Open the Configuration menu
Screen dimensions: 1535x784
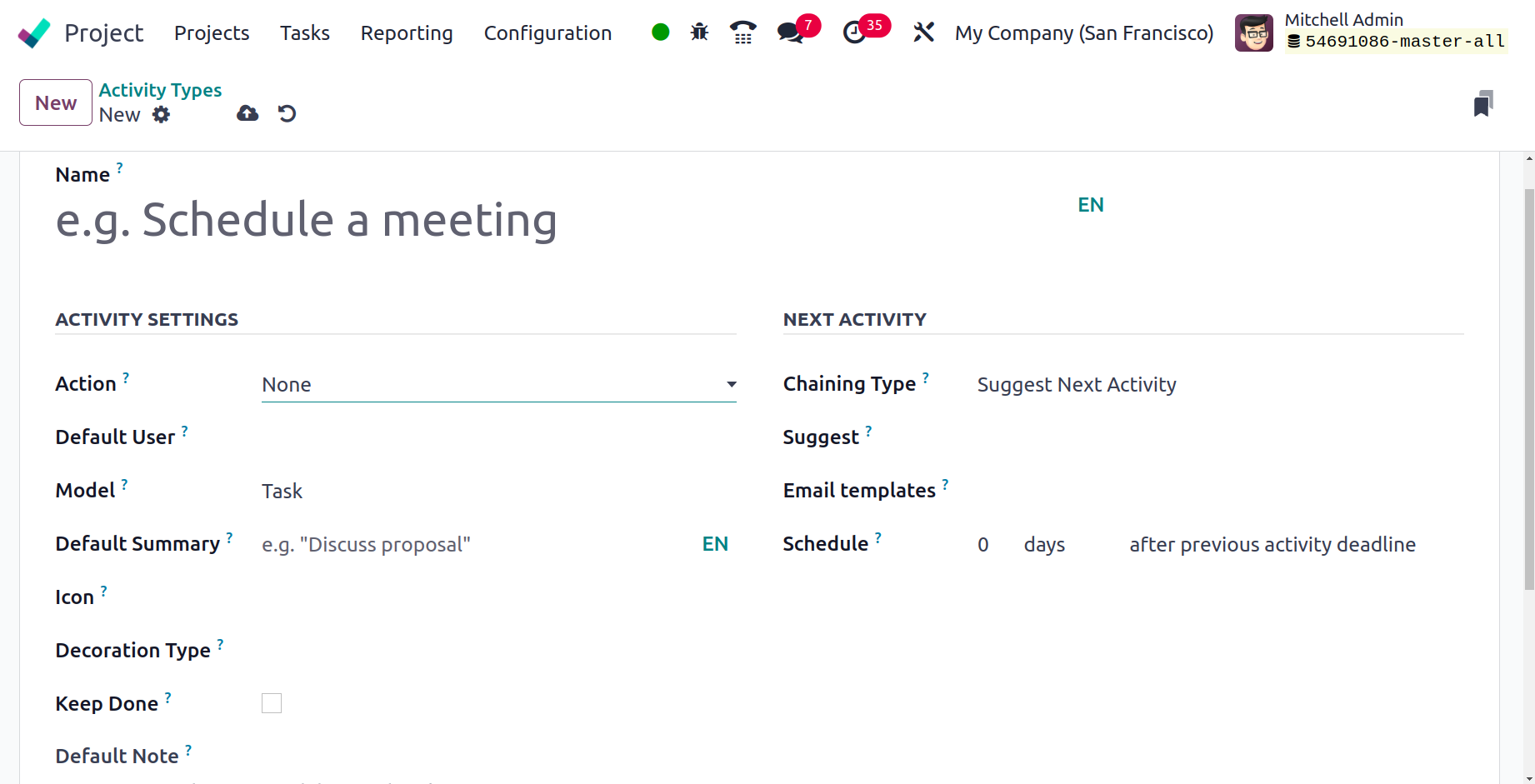point(547,32)
